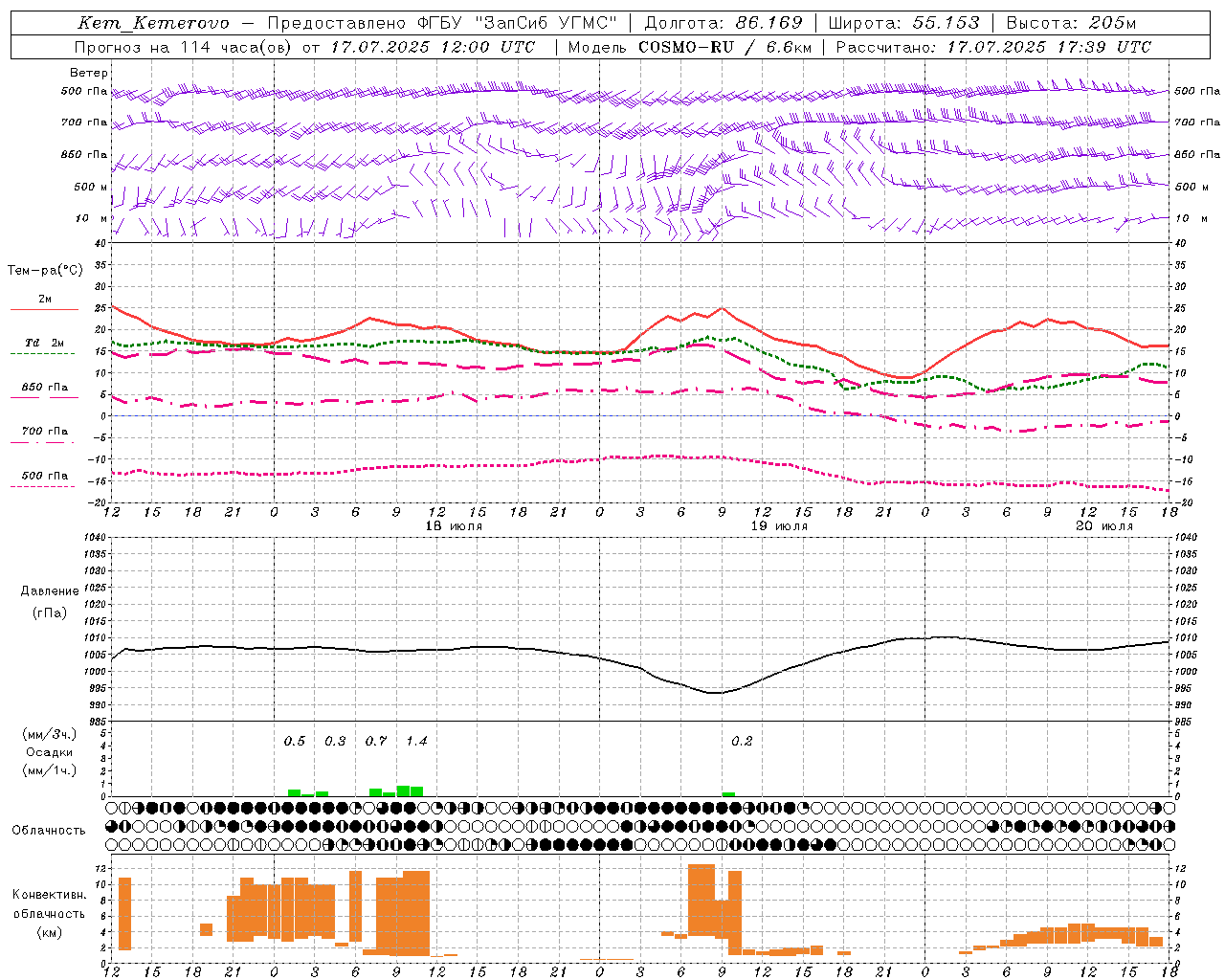
Task: Click the 'Осадки' precipitation label
Action: click(50, 753)
